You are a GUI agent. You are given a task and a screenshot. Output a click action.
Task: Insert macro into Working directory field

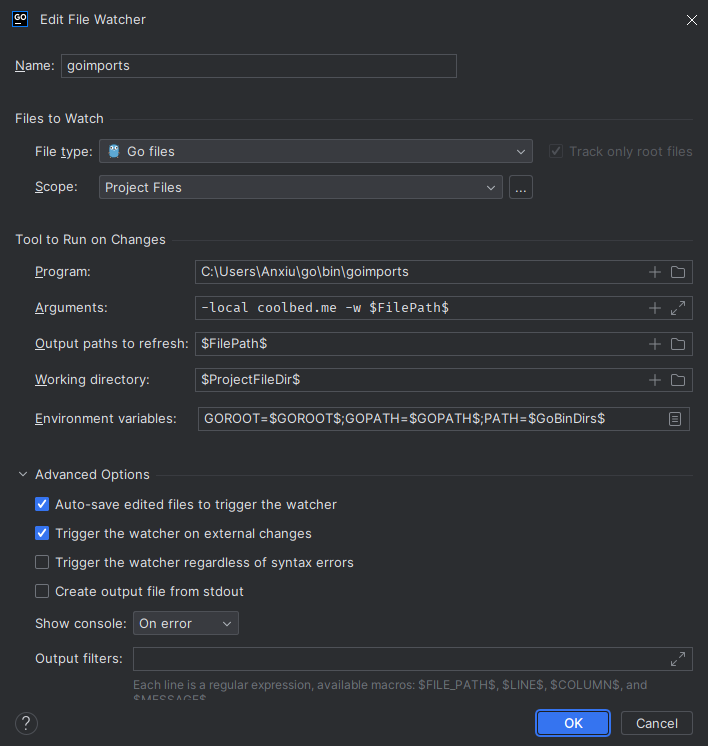(x=655, y=380)
